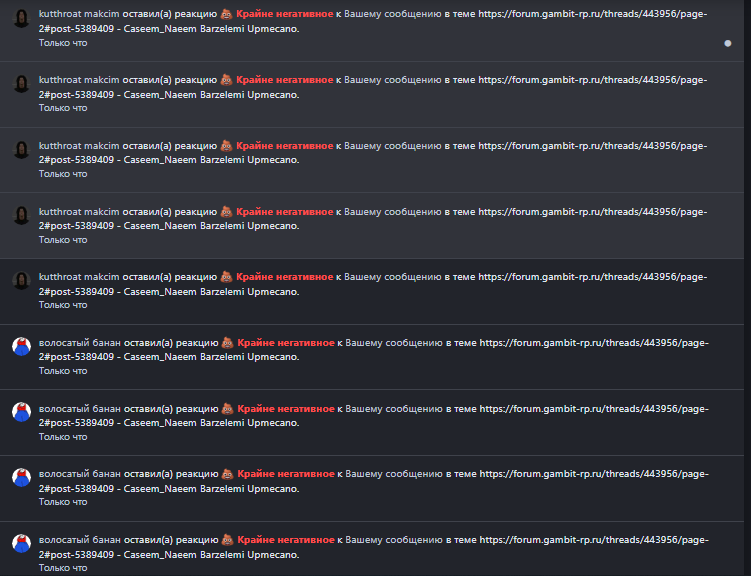Viewport: 751px width, 576px height.
Task: Open волосатый банан username in the last notification
Action: point(80,540)
